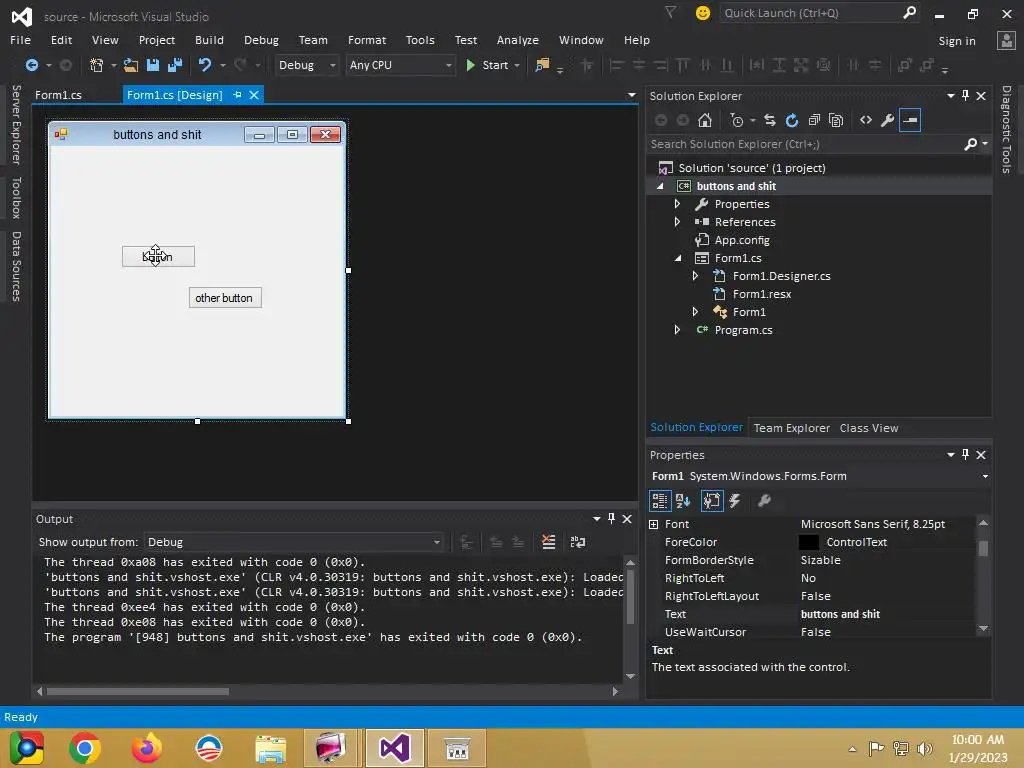This screenshot has width=1024, height=768.
Task: Toggle Show All Files in Solution Explorer
Action: (x=836, y=120)
